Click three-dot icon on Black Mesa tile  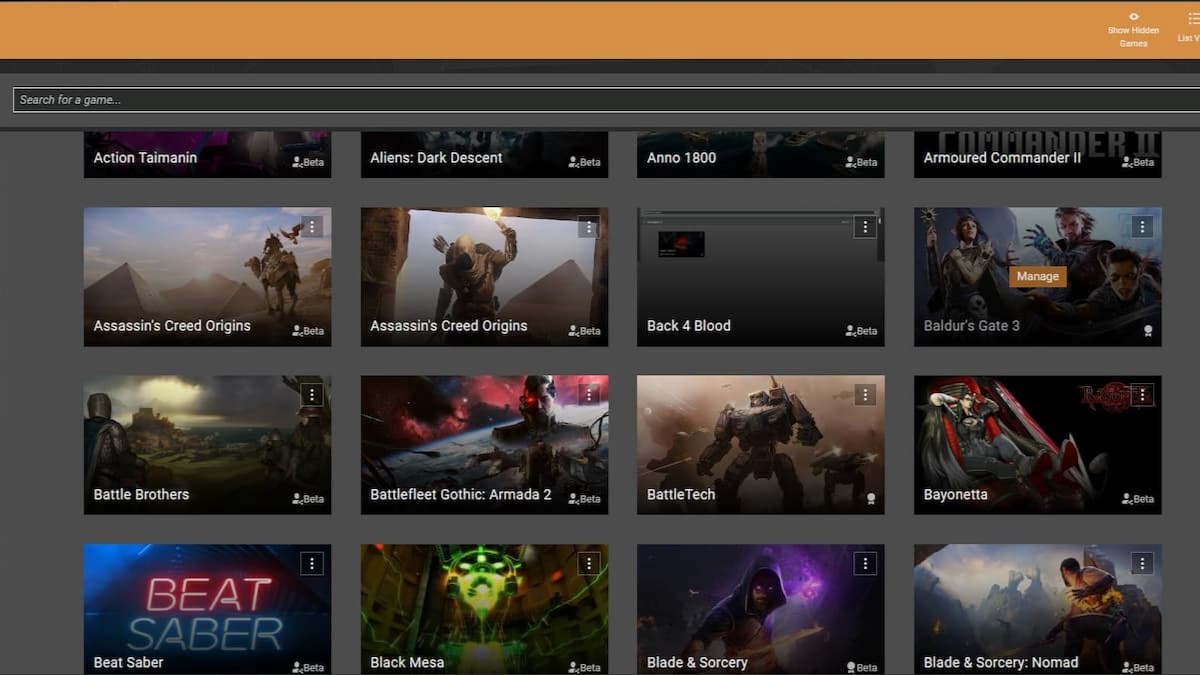589,564
